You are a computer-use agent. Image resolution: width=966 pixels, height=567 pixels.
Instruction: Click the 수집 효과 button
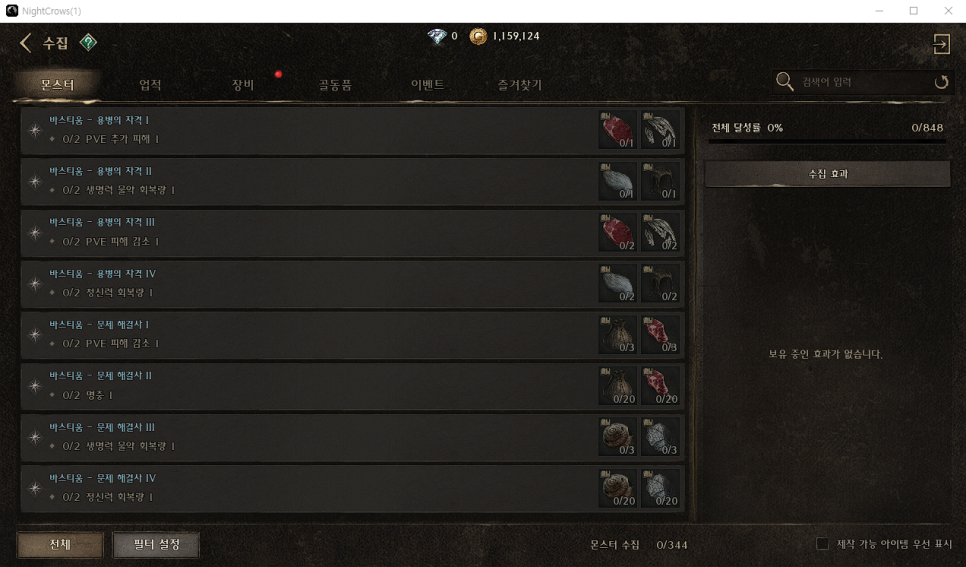[827, 174]
